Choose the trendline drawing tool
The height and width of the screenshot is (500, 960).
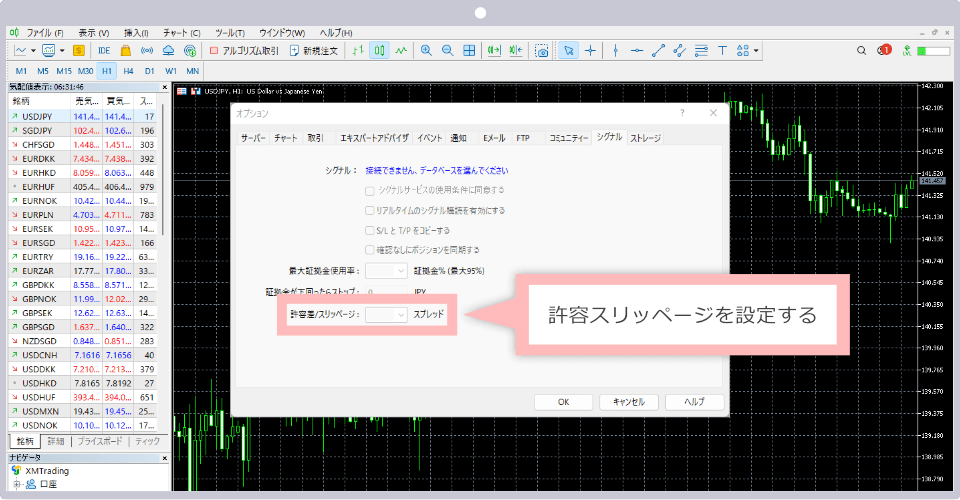pyautogui.click(x=659, y=50)
